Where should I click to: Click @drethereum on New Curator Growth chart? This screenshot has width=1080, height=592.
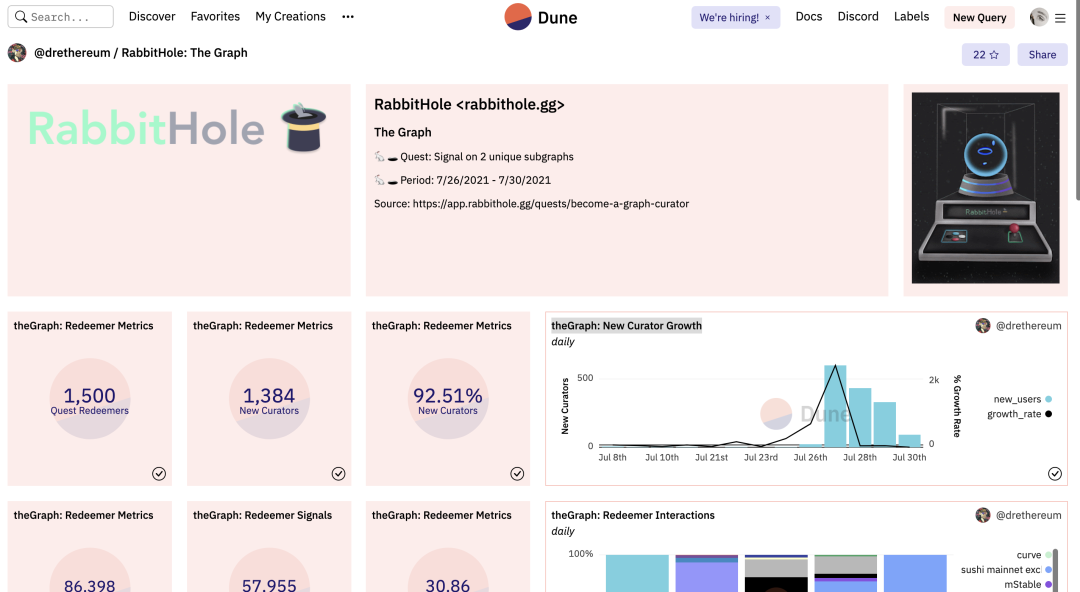(x=1028, y=325)
